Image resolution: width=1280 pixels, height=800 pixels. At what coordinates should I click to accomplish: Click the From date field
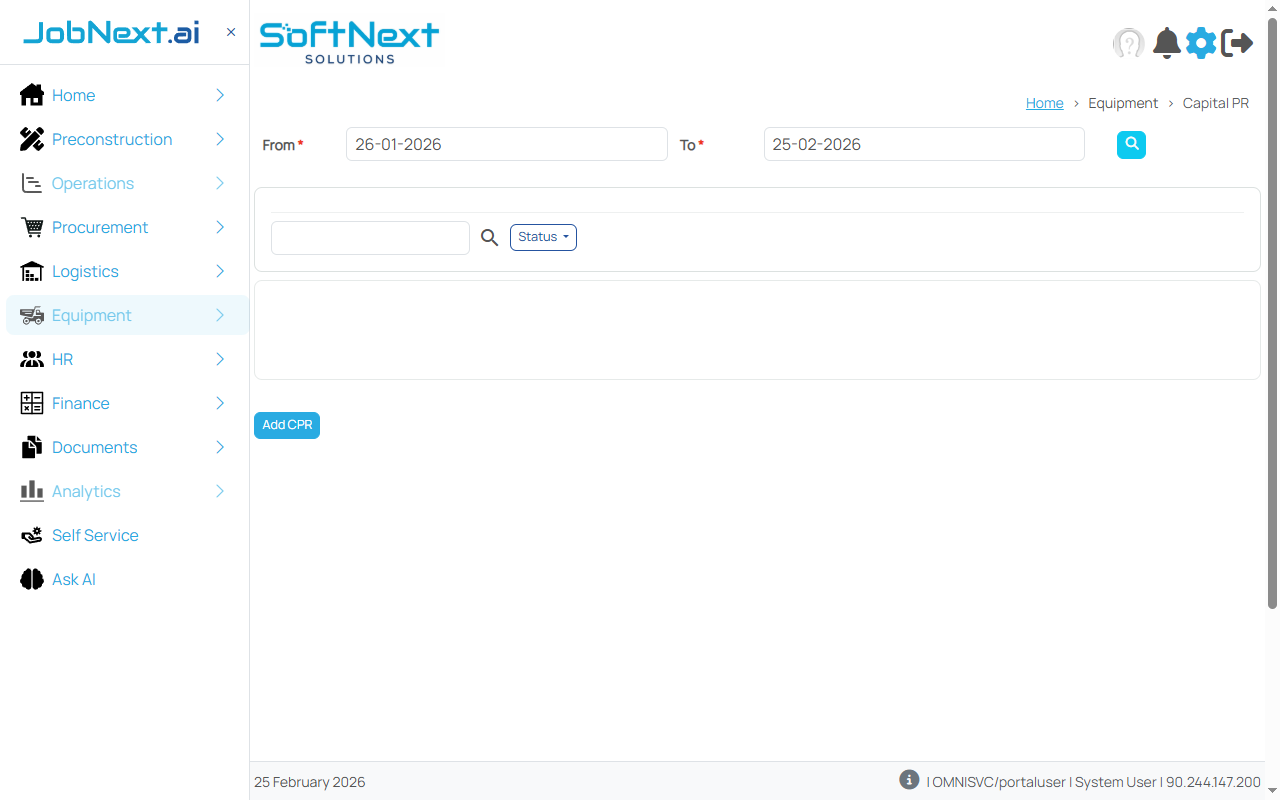coord(505,144)
